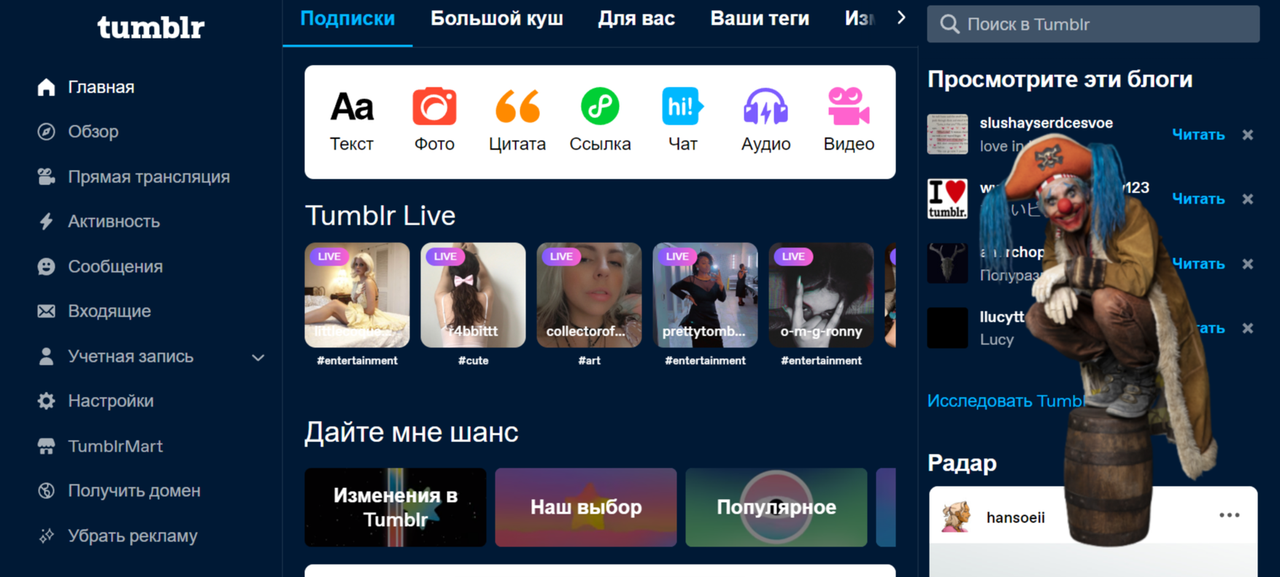This screenshot has height=577, width=1280.
Task: Open the Главная home icon
Action: tap(46, 87)
